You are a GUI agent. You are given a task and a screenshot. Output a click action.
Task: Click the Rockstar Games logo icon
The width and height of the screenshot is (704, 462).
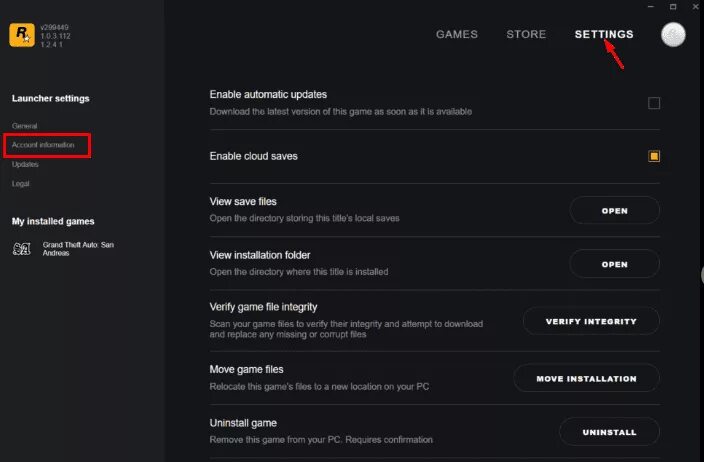(x=22, y=35)
